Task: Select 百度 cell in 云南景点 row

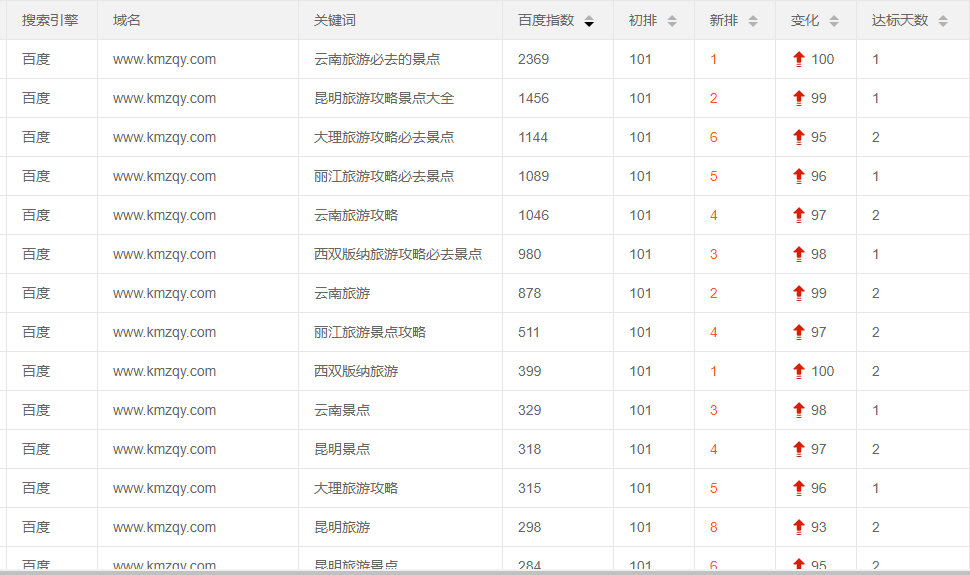Action: (36, 411)
